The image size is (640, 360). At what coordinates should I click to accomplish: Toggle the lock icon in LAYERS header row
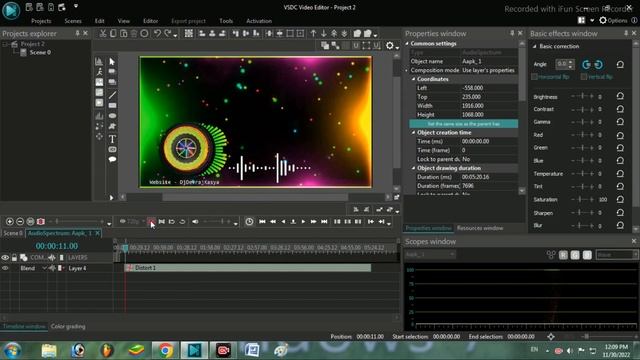pyautogui.click(x=14, y=258)
